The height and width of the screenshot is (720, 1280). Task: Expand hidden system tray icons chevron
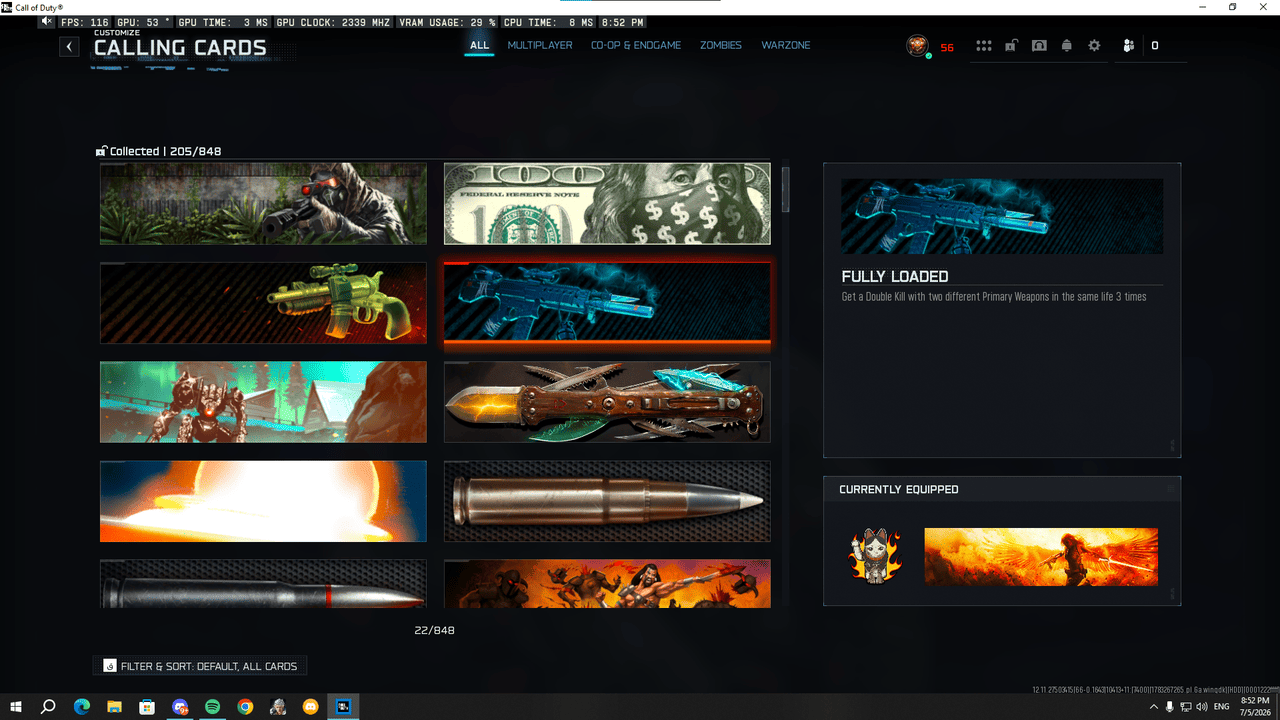[x=1154, y=706]
